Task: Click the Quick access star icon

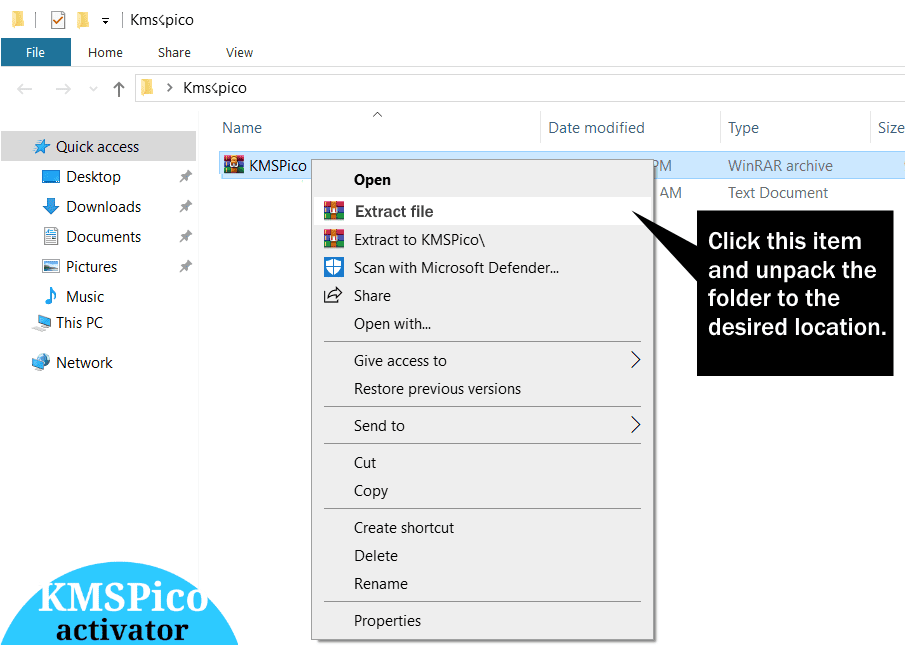Action: click(42, 147)
